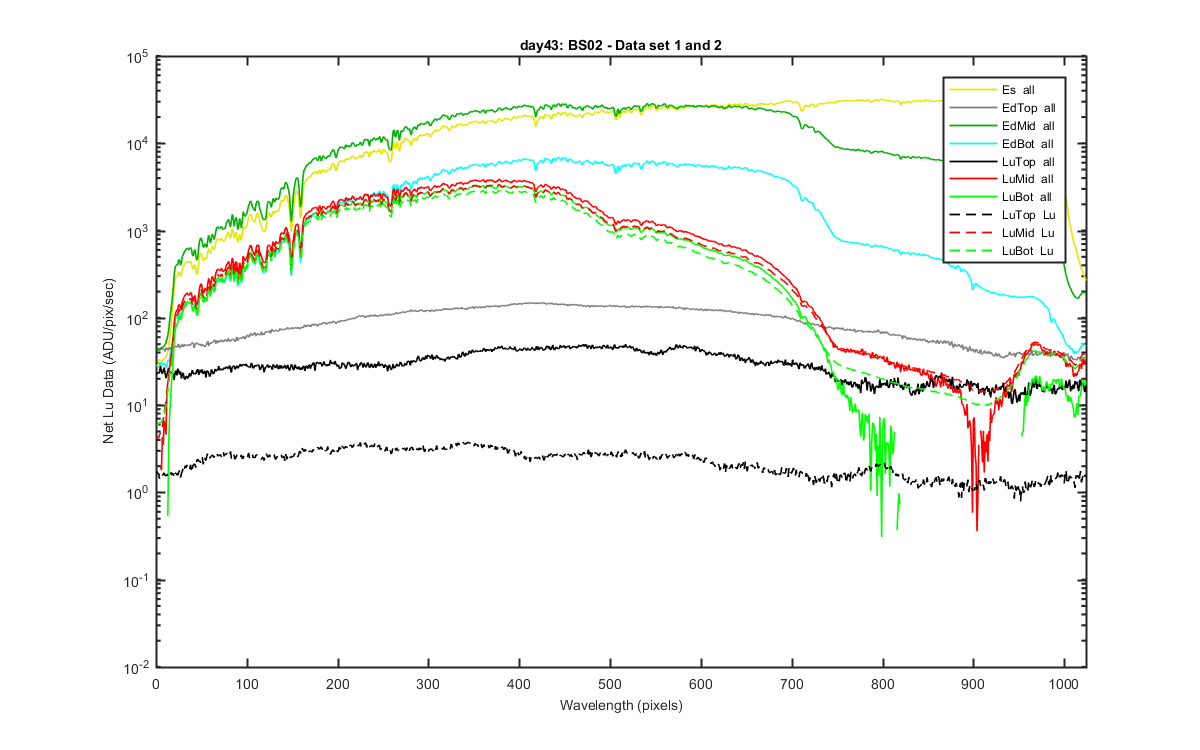The image size is (1200, 750).
Task: Click the 'Es all' legend entry
Action: pos(1004,90)
